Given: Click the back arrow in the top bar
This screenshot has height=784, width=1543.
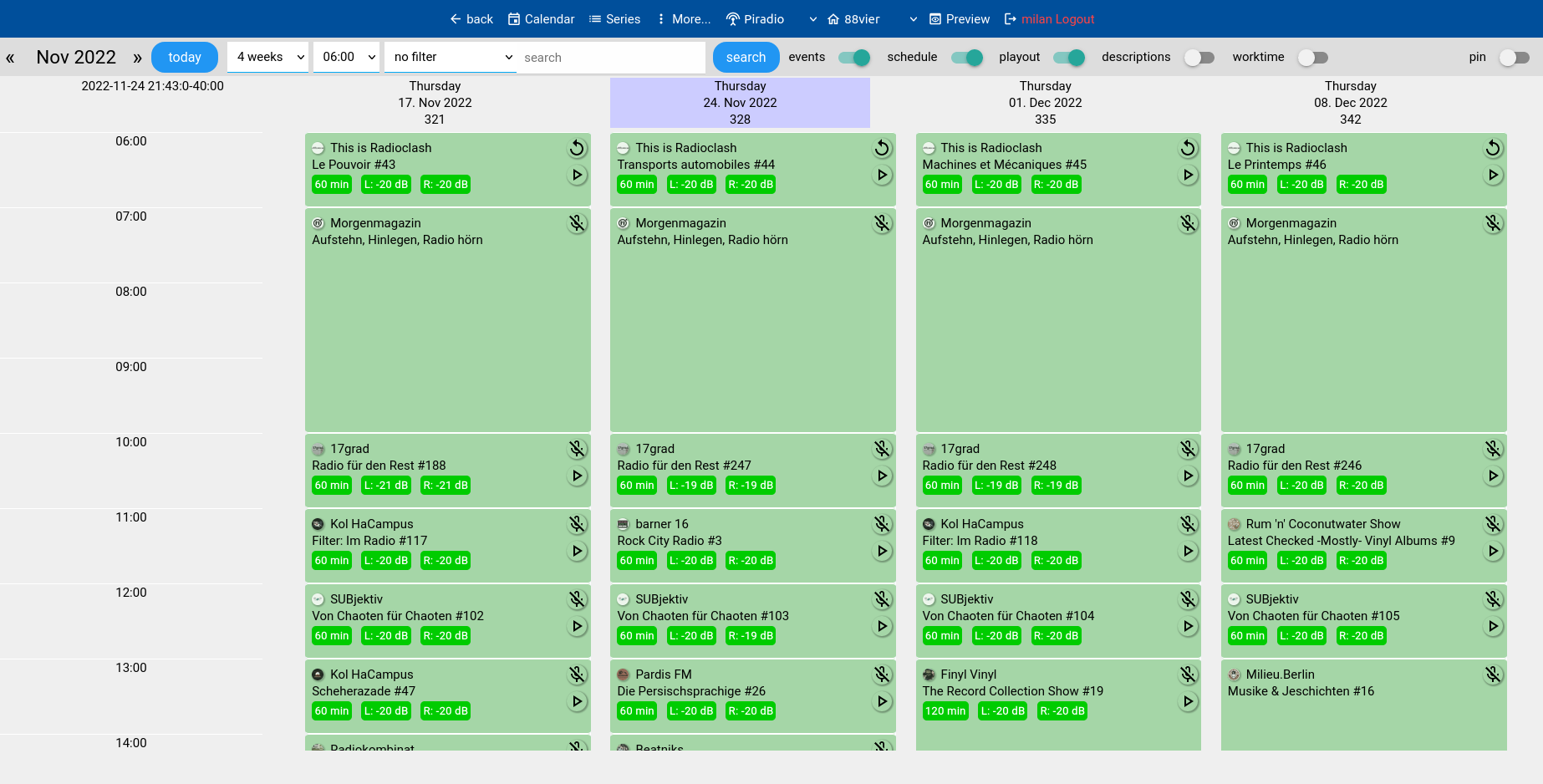Looking at the screenshot, I should point(456,18).
